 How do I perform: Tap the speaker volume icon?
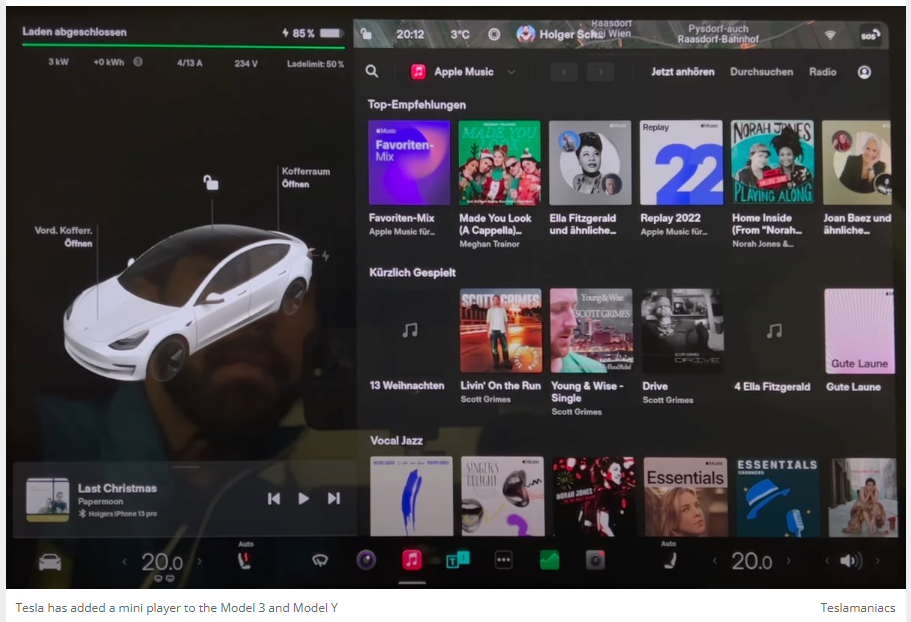point(851,561)
